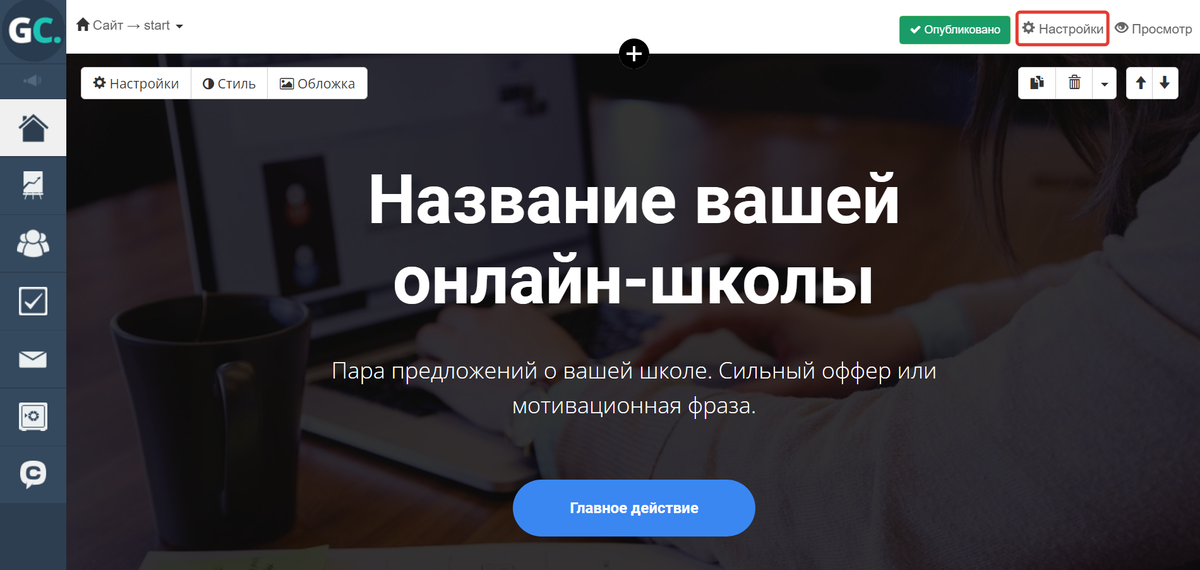The width and height of the screenshot is (1200, 570).
Task: Open the home icon in the left sidebar
Action: pos(33,128)
